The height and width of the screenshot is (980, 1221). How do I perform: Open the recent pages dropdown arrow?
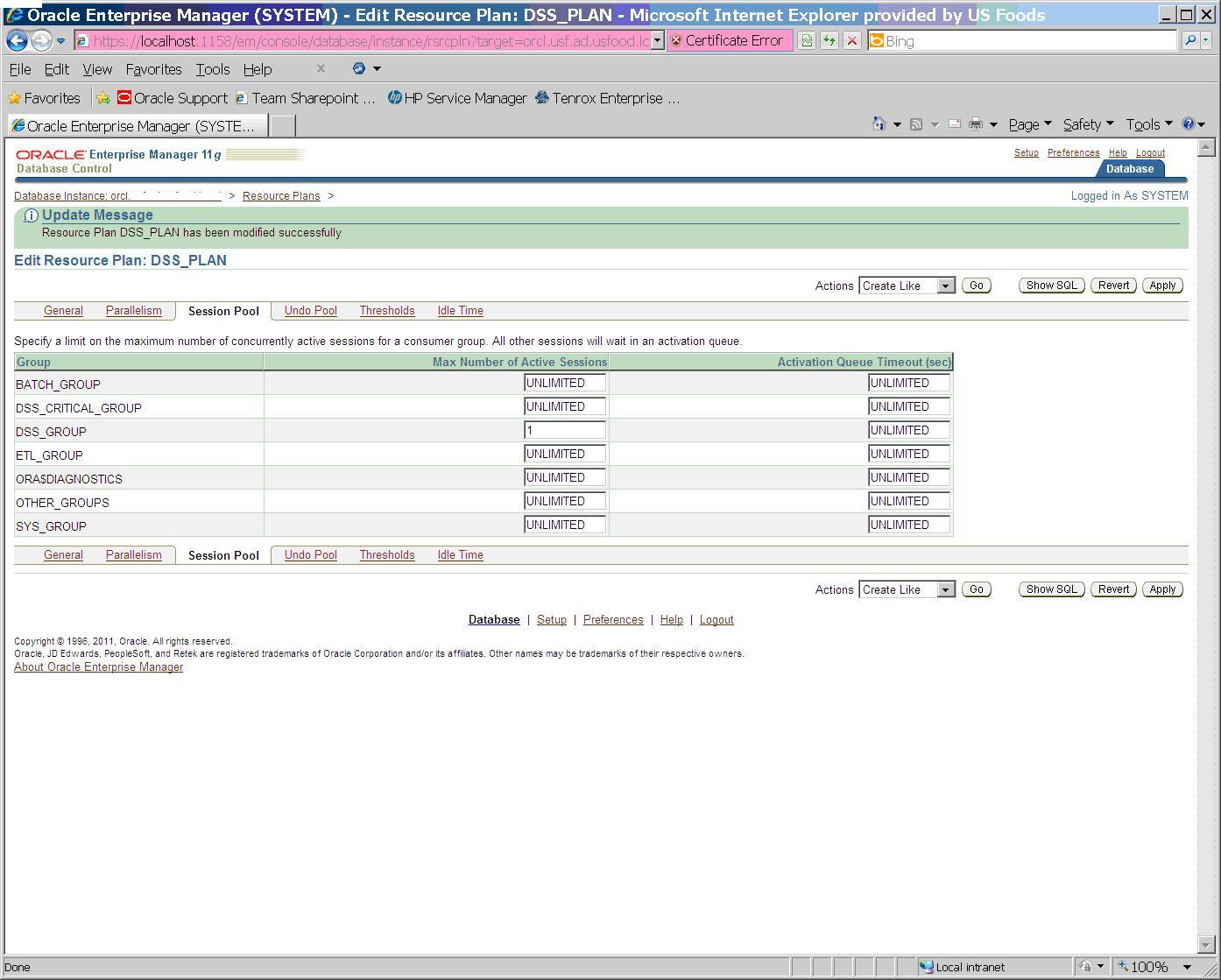coord(60,41)
